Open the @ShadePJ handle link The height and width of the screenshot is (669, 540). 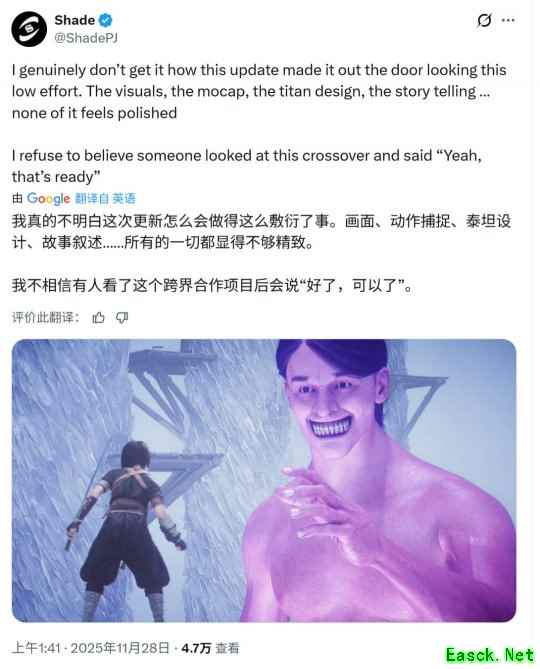86,38
